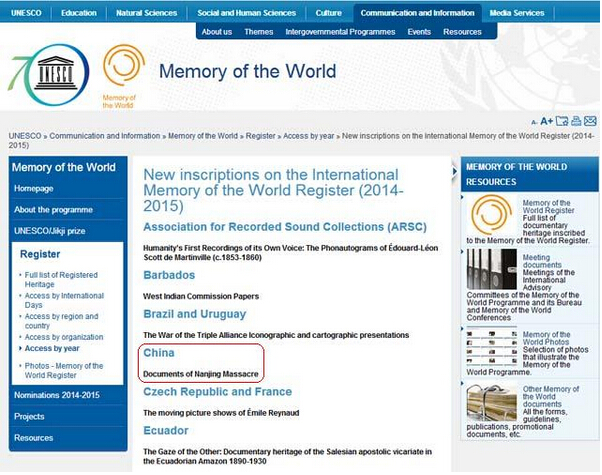The height and width of the screenshot is (475, 602).
Task: Open the World Photos grid thumbnail
Action: tap(492, 347)
